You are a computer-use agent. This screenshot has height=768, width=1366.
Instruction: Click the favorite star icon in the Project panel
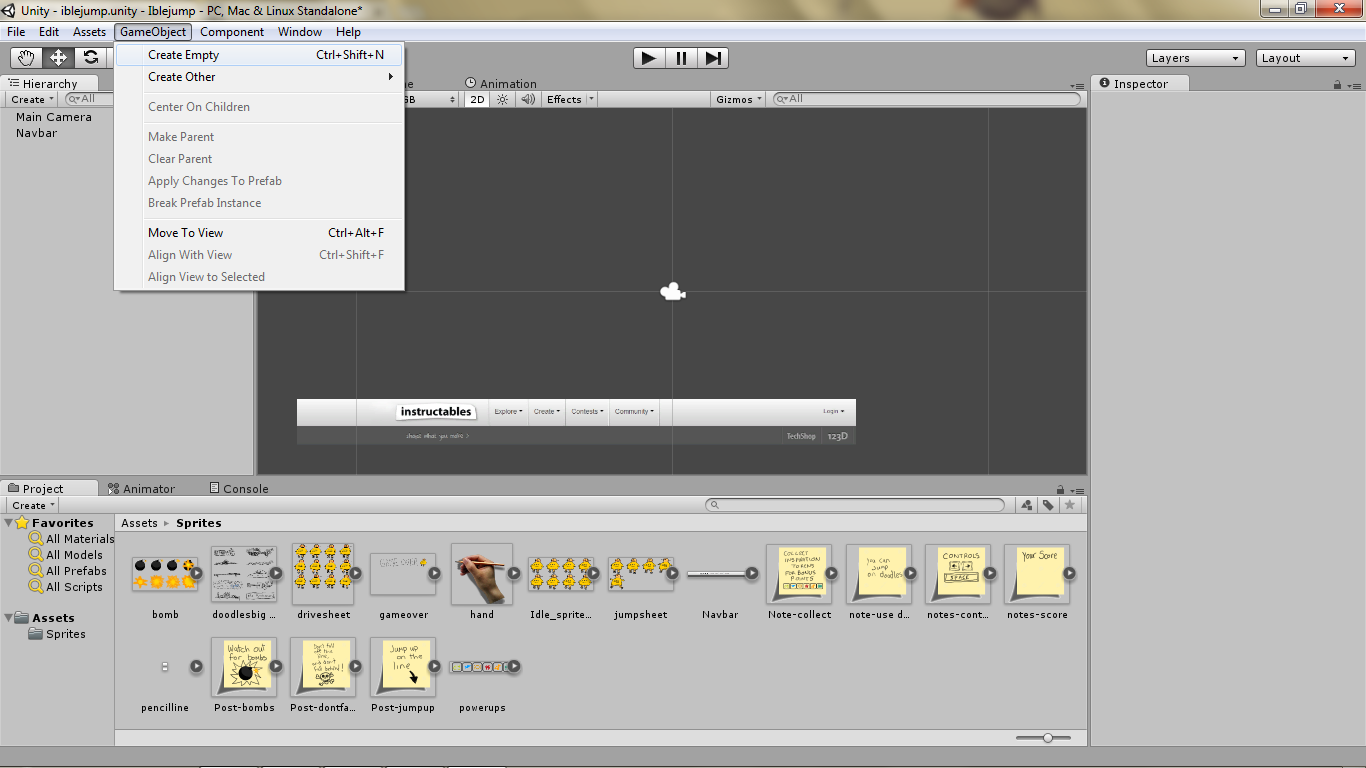tap(1070, 505)
